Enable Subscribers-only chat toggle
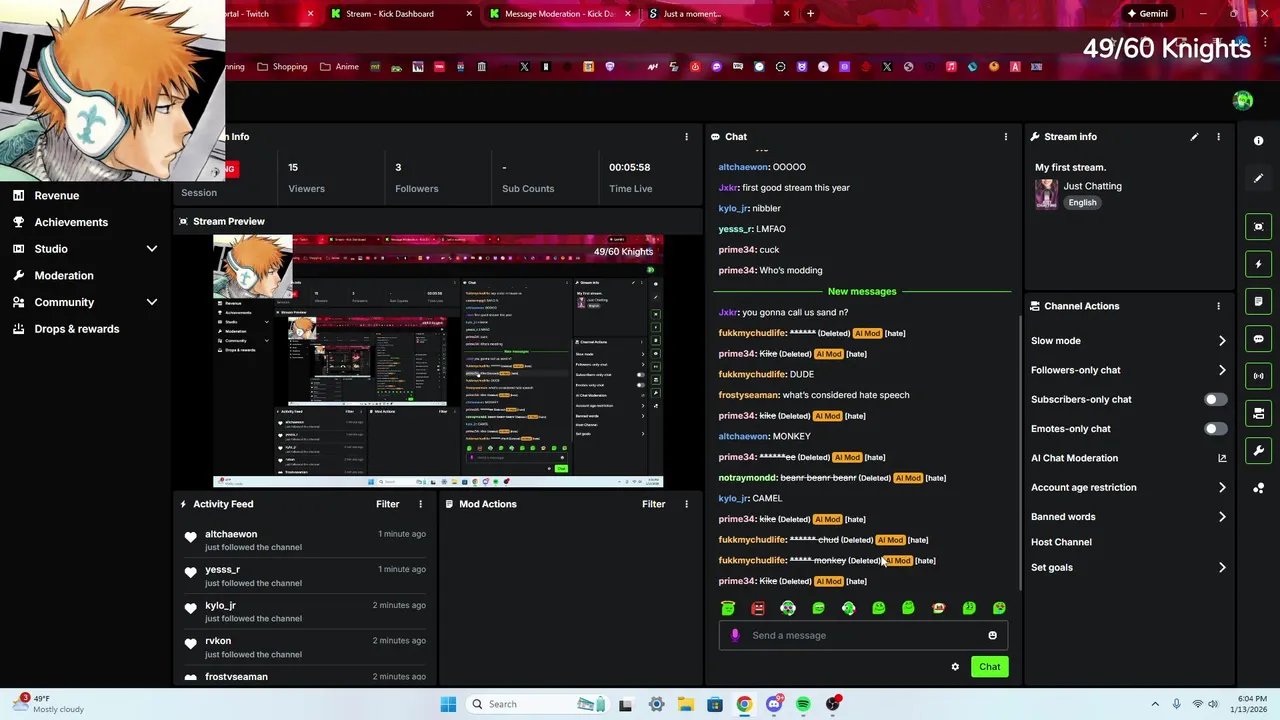The image size is (1280, 720). 1215,399
